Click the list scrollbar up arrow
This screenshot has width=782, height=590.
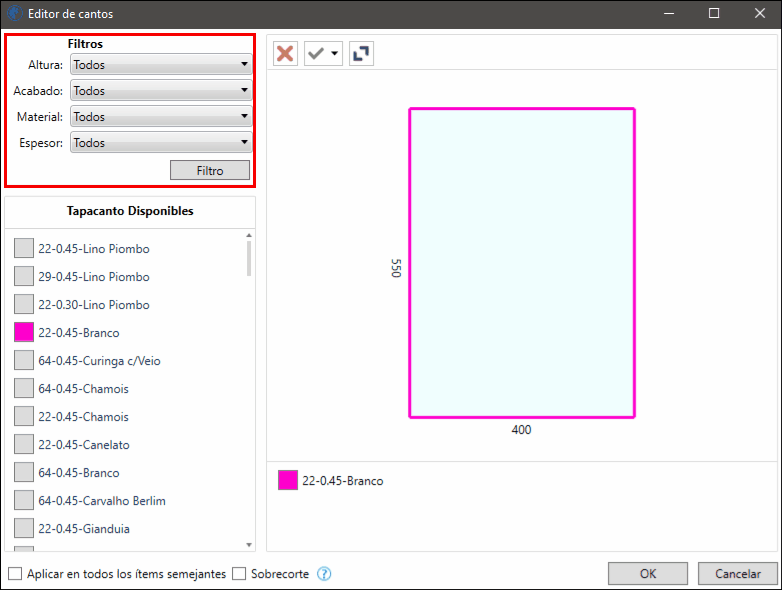pos(249,235)
